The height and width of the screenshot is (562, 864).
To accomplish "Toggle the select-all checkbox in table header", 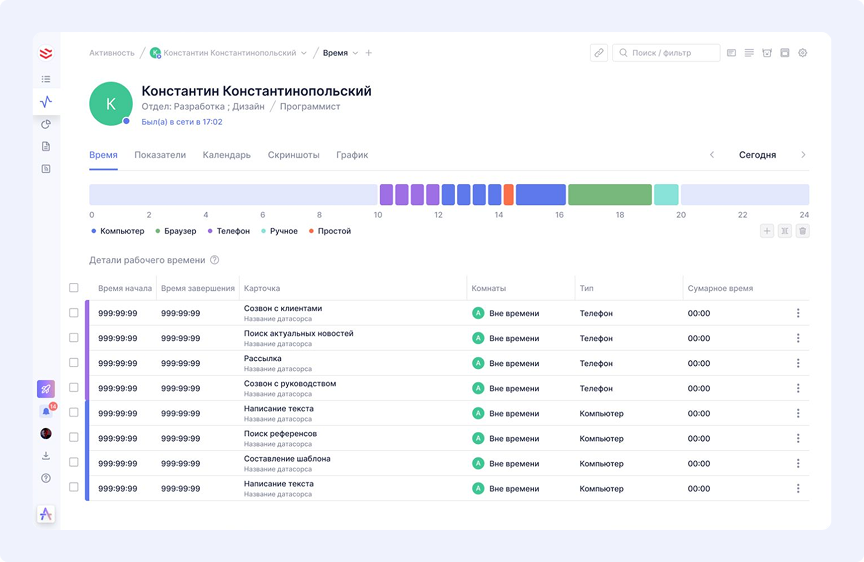I will (x=74, y=288).
